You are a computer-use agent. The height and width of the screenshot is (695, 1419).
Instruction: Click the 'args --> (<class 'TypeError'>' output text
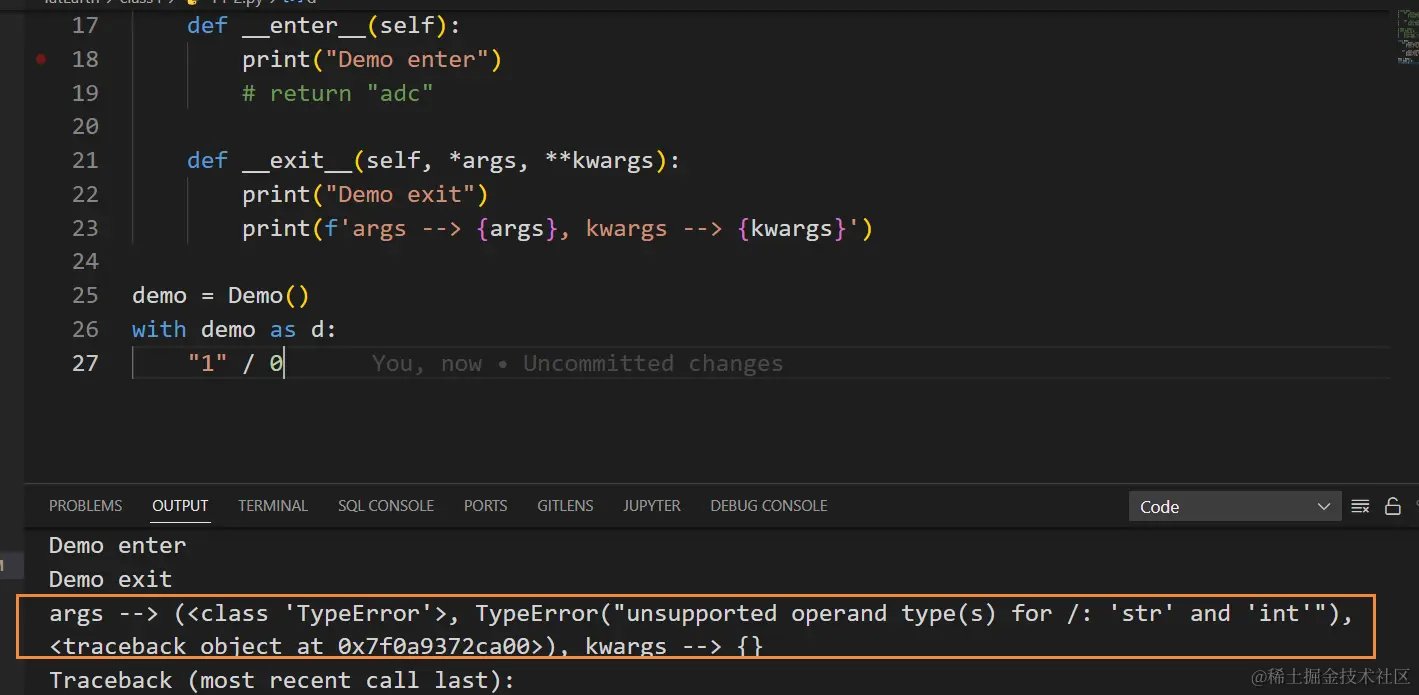255,613
